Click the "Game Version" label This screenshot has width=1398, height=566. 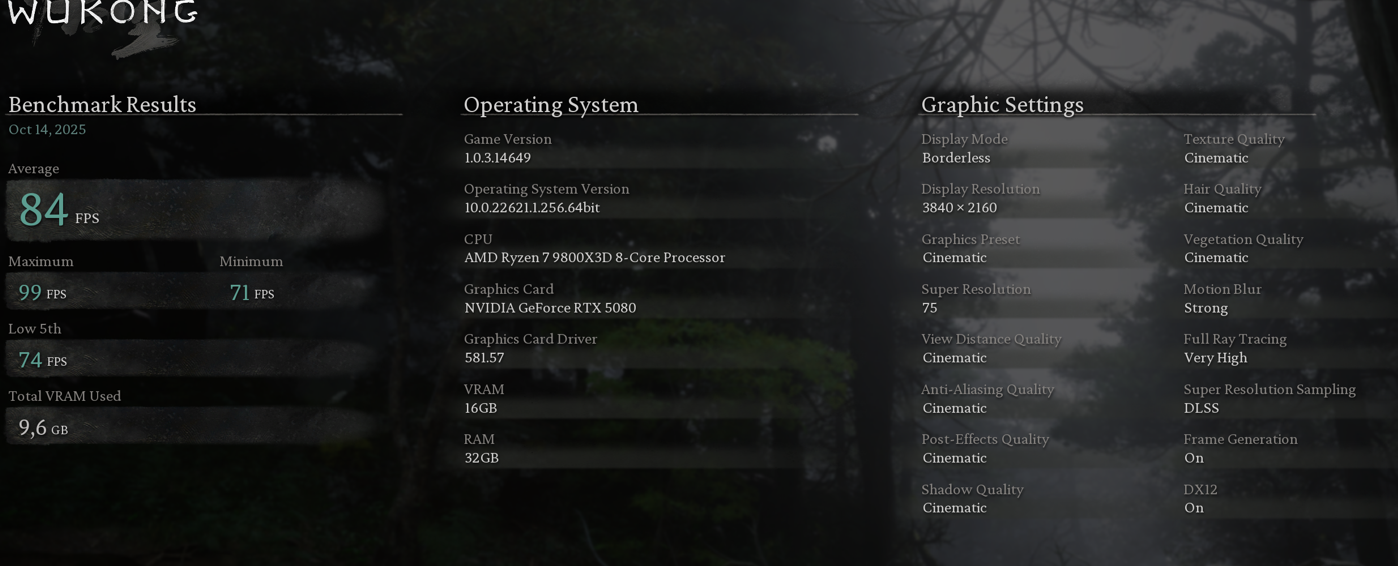pyautogui.click(x=508, y=139)
